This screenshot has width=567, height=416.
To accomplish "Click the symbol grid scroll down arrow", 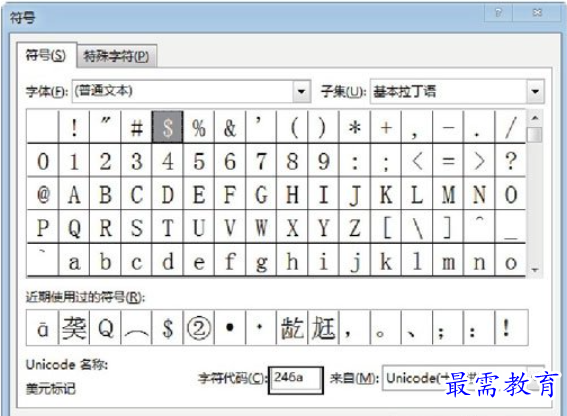I will (535, 270).
